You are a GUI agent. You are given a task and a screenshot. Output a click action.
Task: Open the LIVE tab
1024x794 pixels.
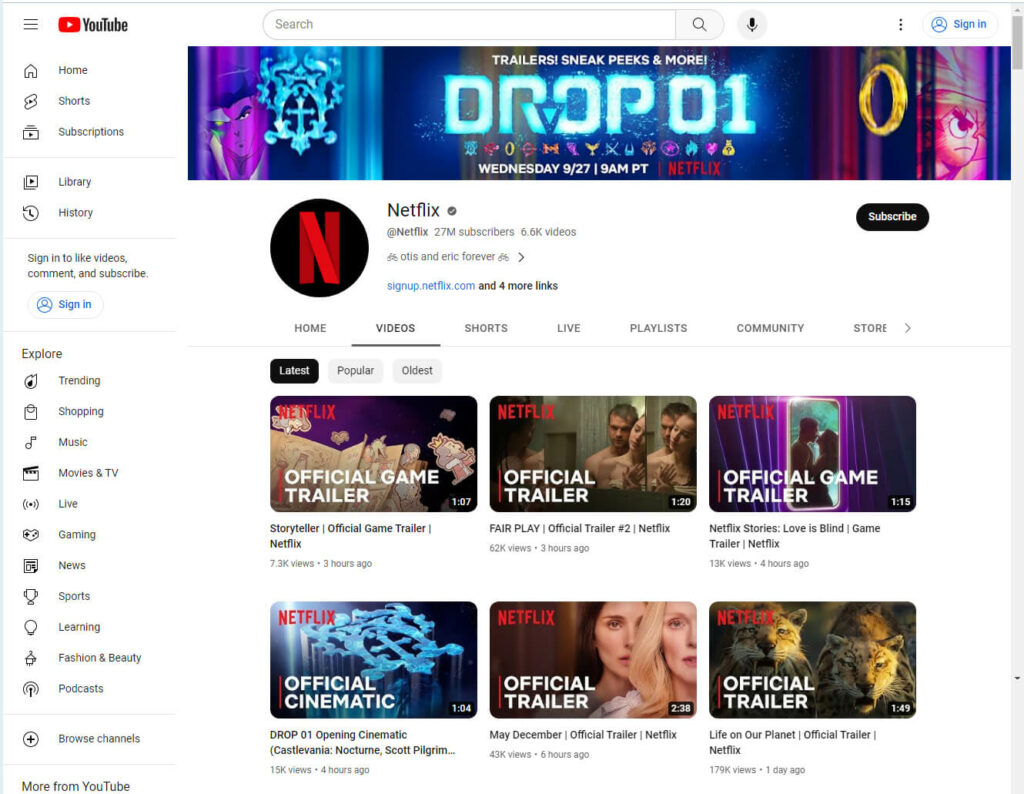pos(568,328)
